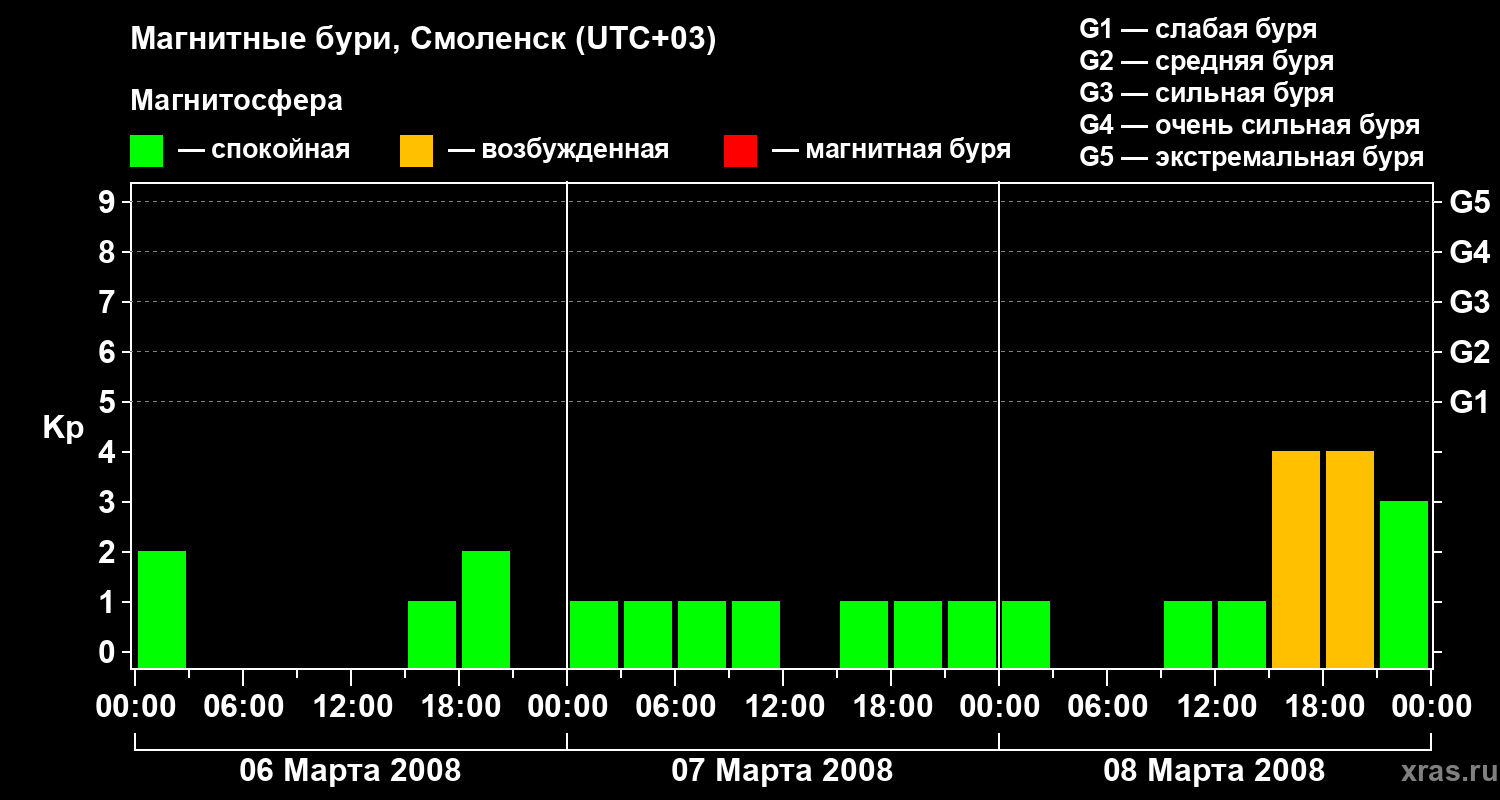Click the 08 Марта 00:00–03:00 green bar
1500x800 pixels.
coord(1026,634)
